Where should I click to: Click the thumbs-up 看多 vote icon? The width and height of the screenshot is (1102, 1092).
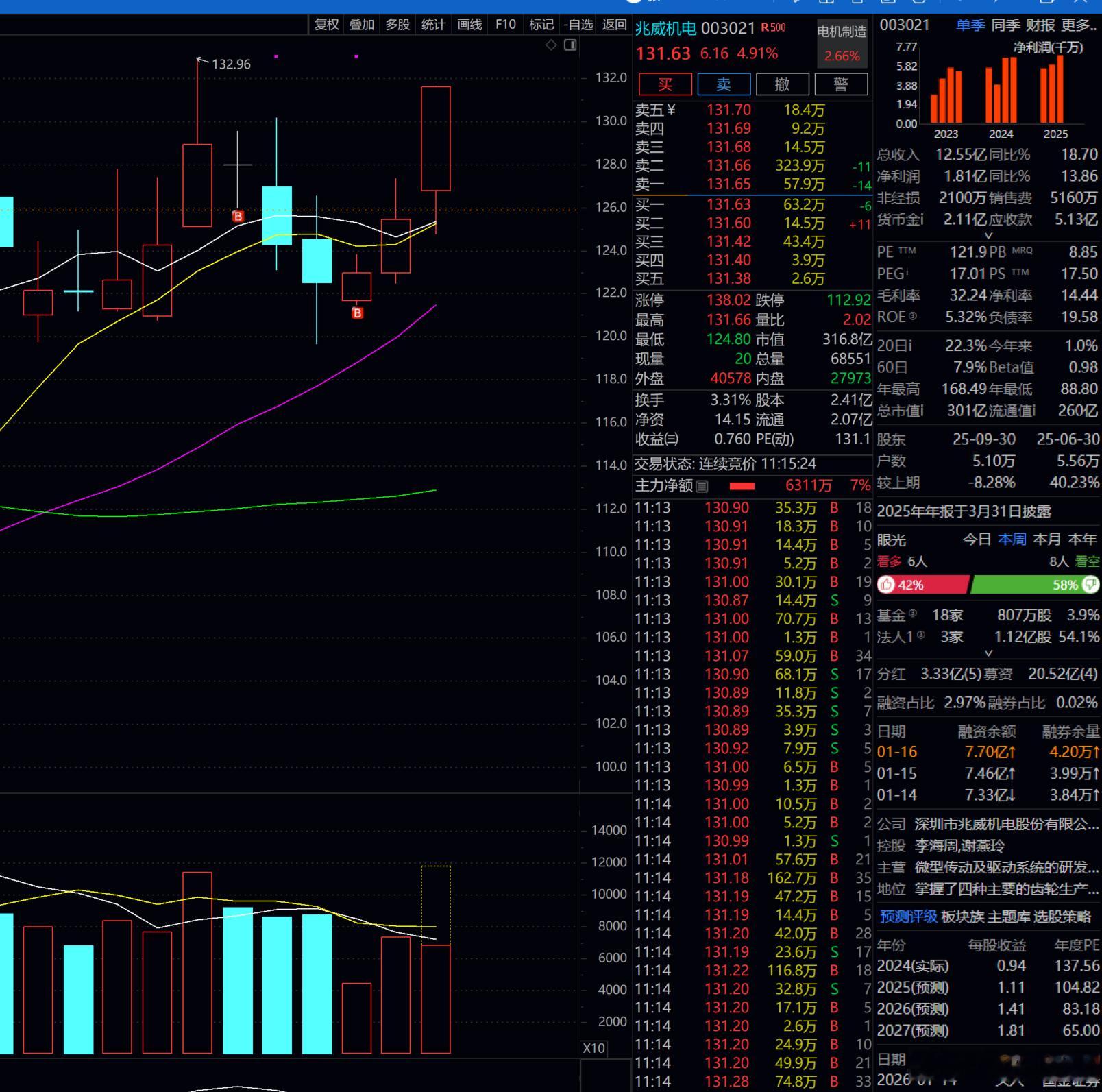[x=887, y=585]
